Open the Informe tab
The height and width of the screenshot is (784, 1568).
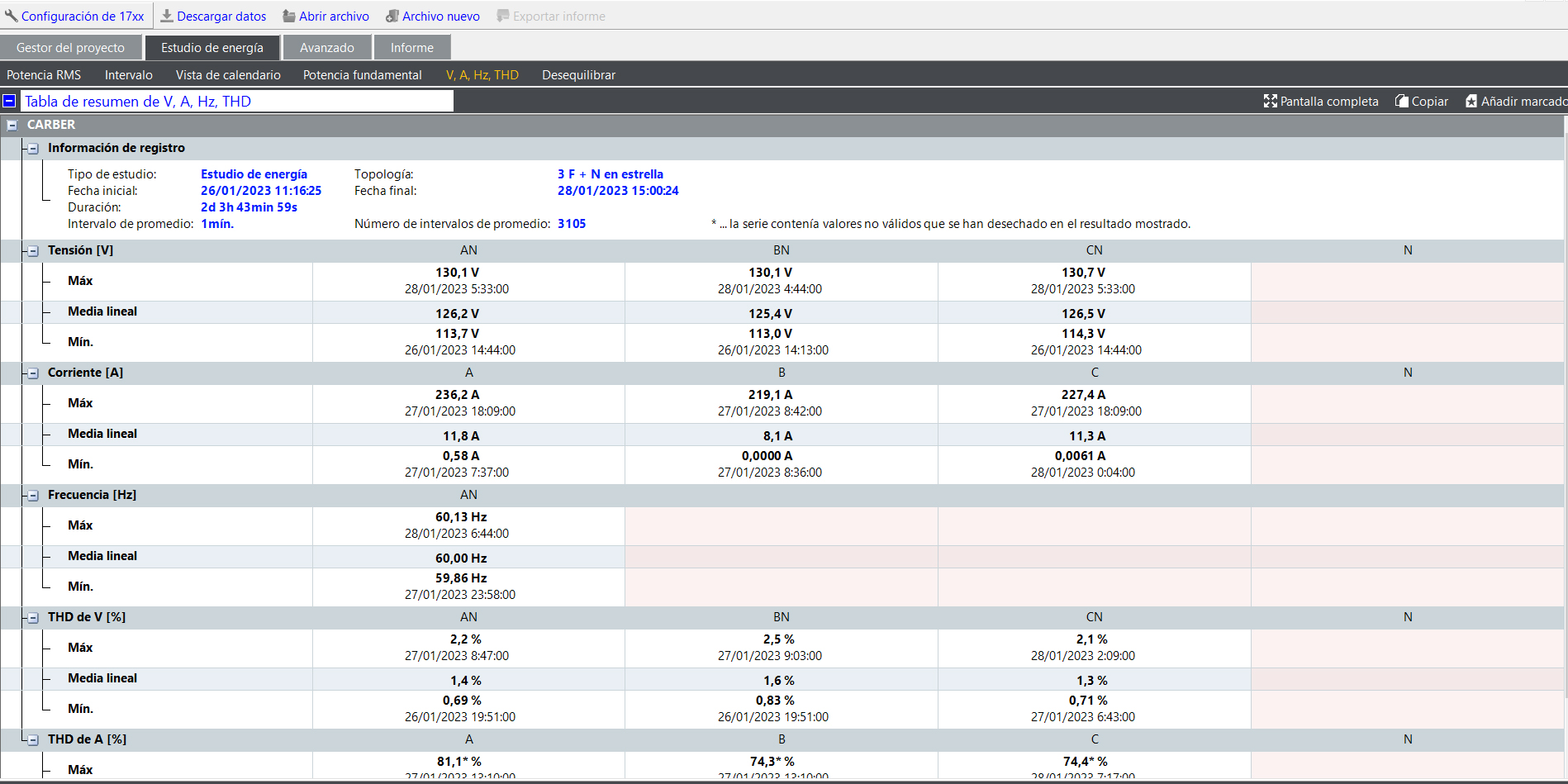pos(411,48)
